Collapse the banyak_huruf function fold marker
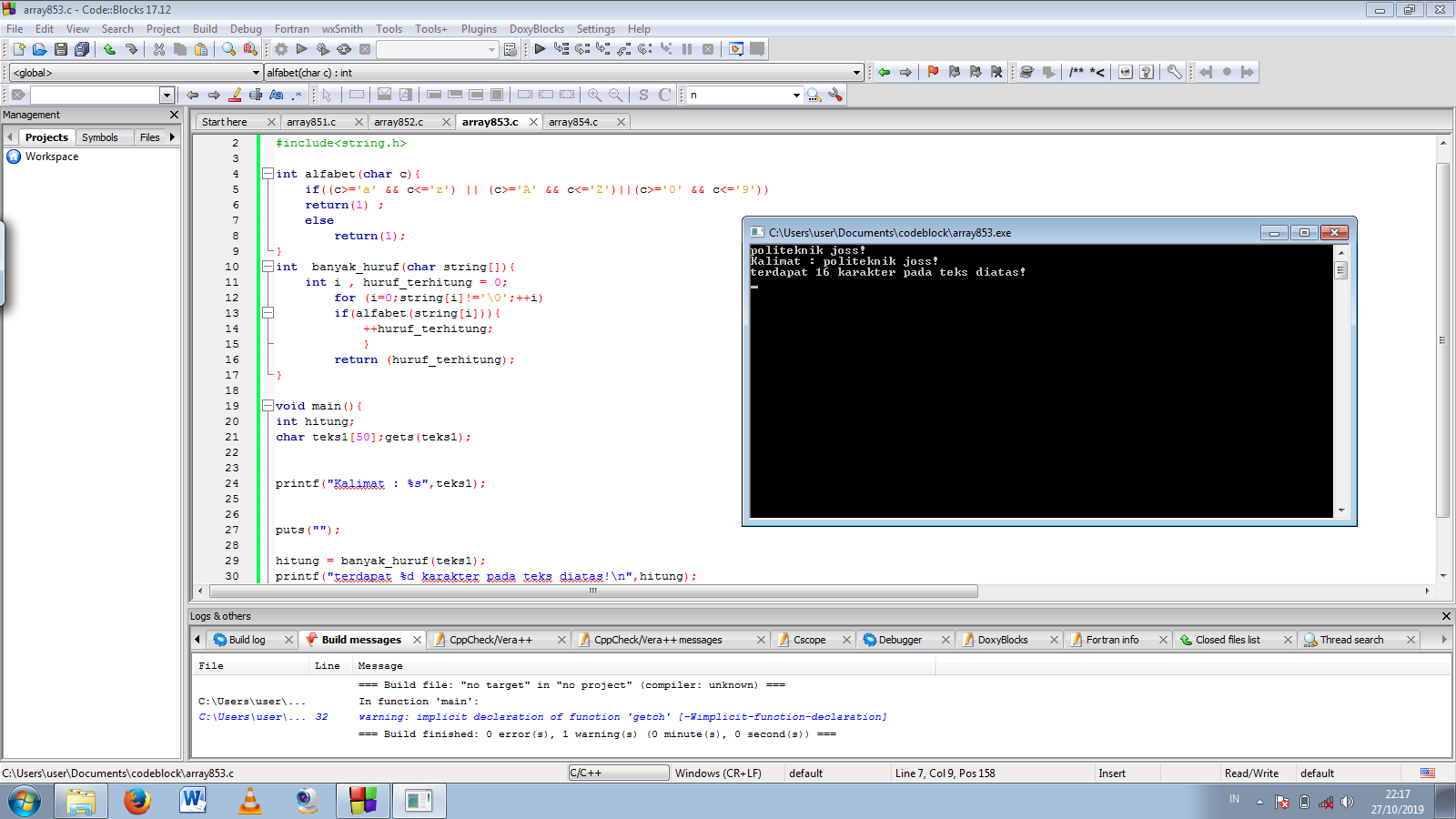The image size is (1456, 819). pyautogui.click(x=268, y=267)
